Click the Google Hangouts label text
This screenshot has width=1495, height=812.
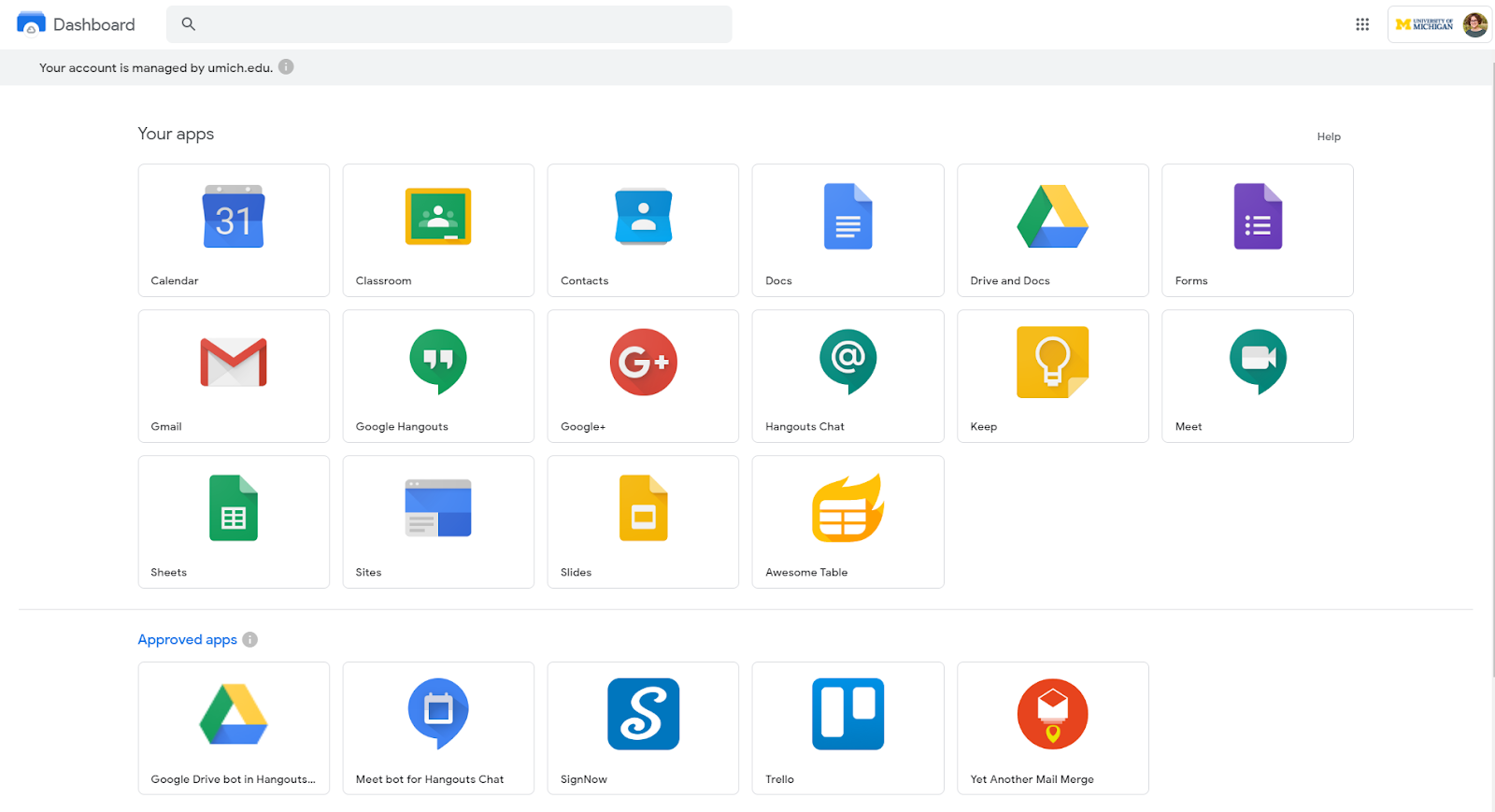pos(402,426)
